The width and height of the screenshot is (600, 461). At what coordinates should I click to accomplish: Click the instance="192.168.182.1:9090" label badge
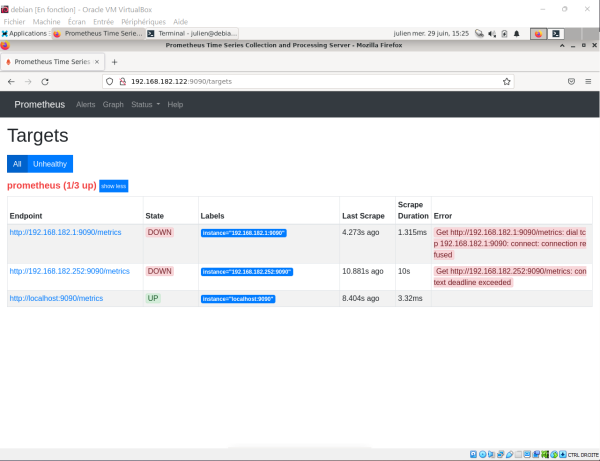(x=244, y=233)
